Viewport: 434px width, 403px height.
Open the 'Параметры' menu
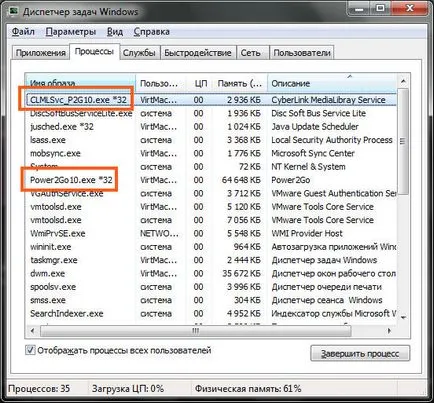pos(71,32)
